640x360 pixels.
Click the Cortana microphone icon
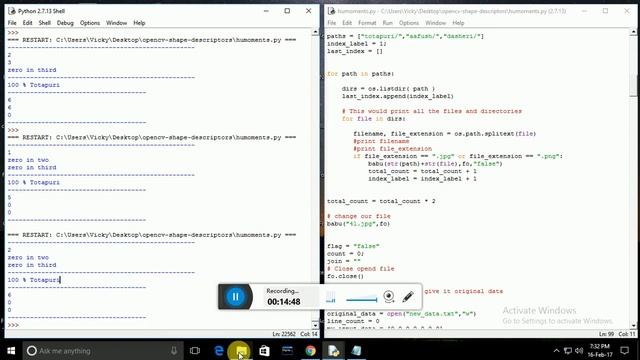point(174,351)
